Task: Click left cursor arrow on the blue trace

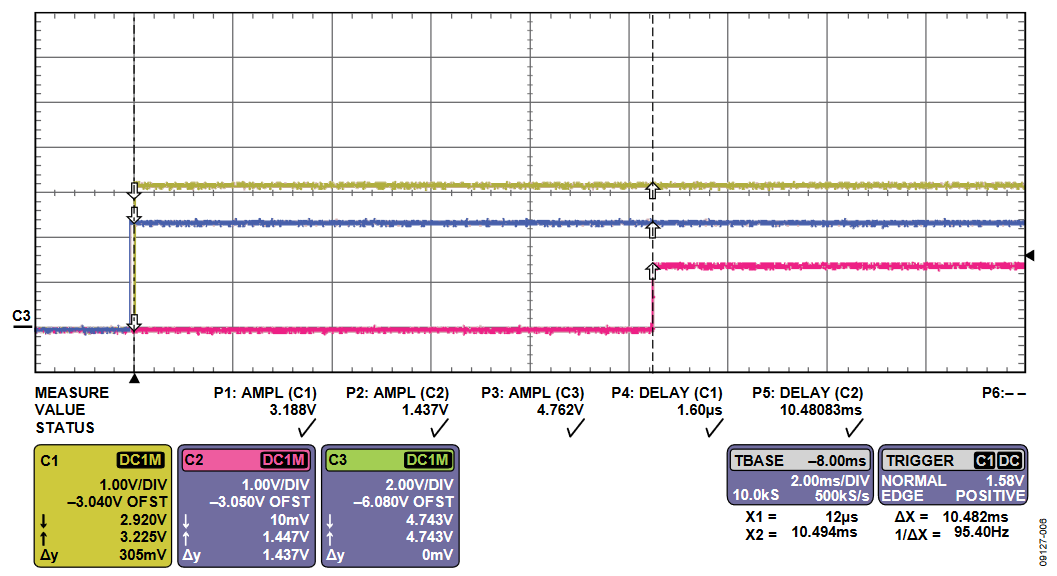Action: pos(134,214)
